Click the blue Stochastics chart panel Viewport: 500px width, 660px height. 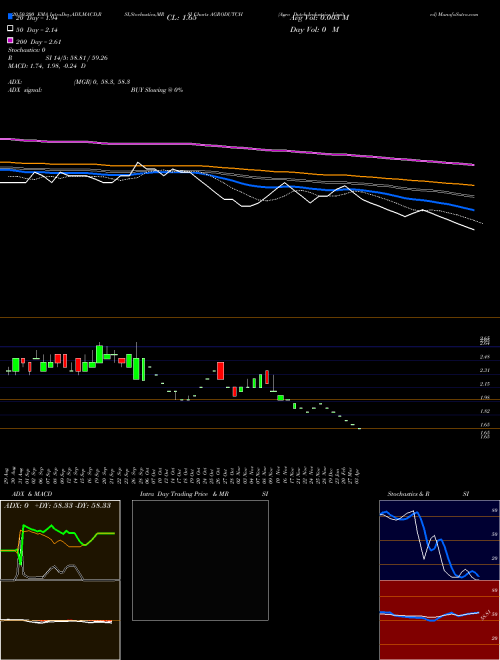coord(439,540)
